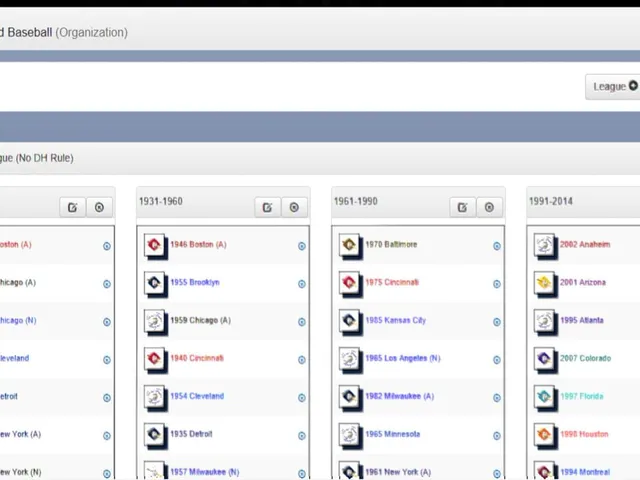Click the 1946 Boston (A) team logo

pos(154,245)
